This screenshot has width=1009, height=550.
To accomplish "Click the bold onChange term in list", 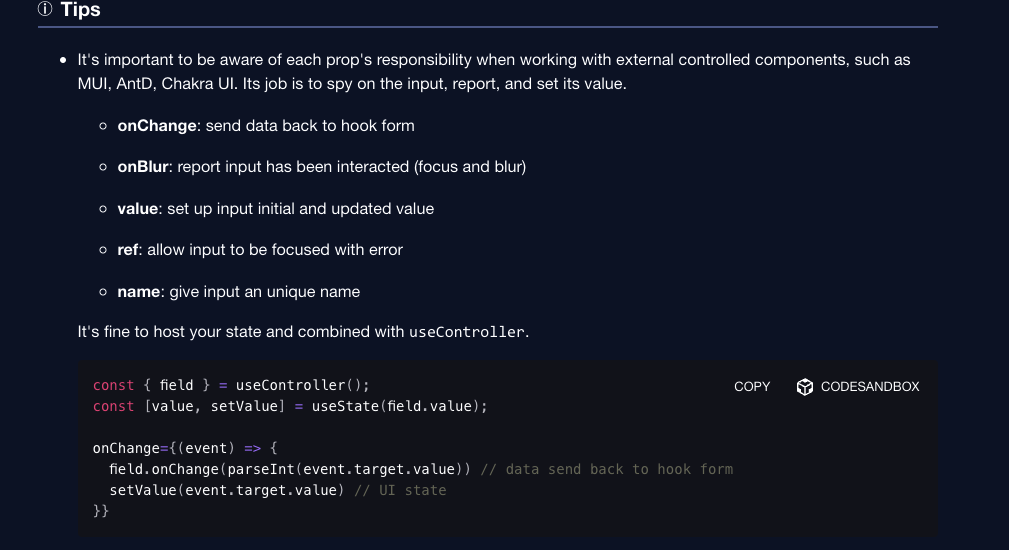I will pos(157,125).
